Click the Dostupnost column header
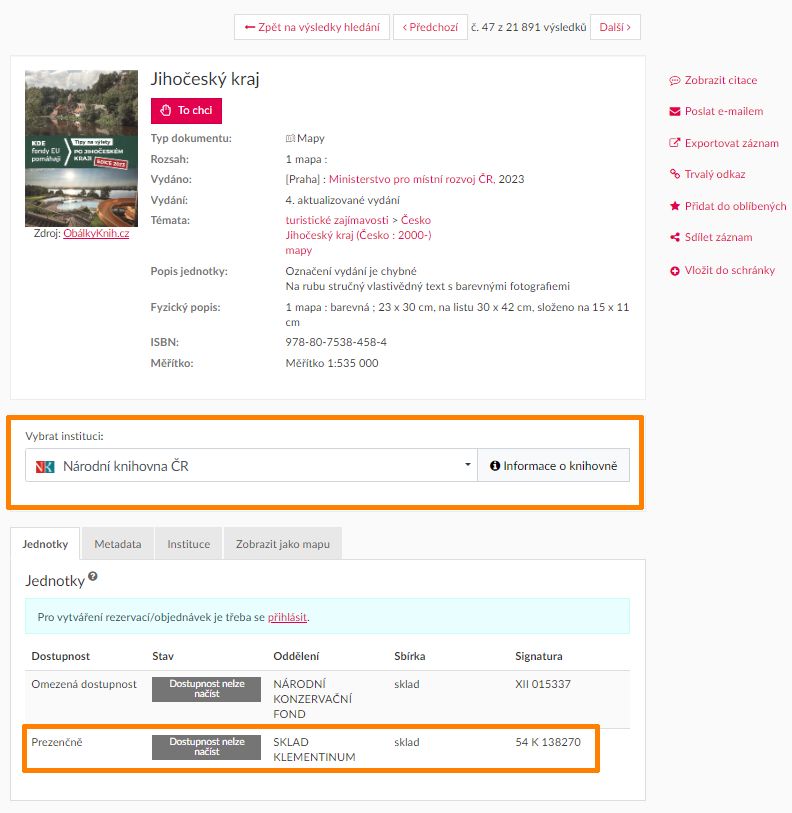The width and height of the screenshot is (792, 813). tap(61, 656)
